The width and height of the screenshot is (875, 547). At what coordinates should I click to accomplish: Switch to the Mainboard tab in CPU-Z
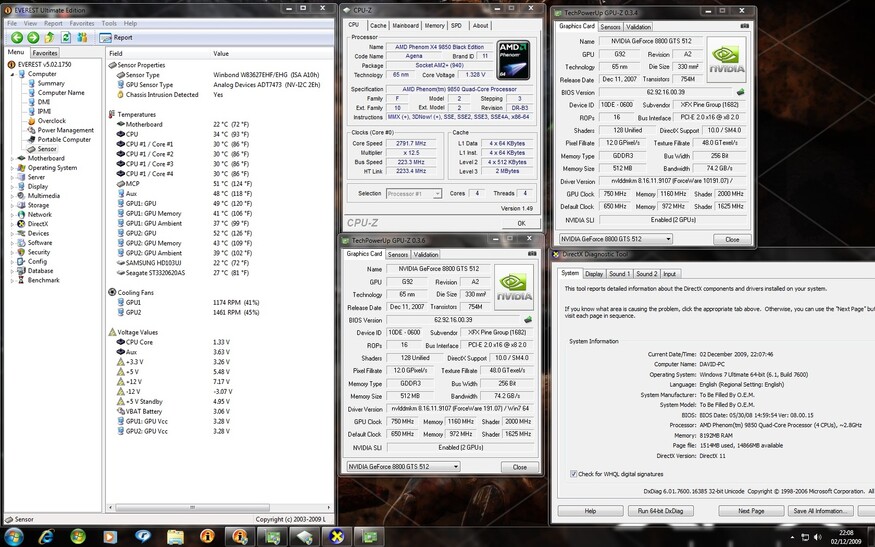405,26
